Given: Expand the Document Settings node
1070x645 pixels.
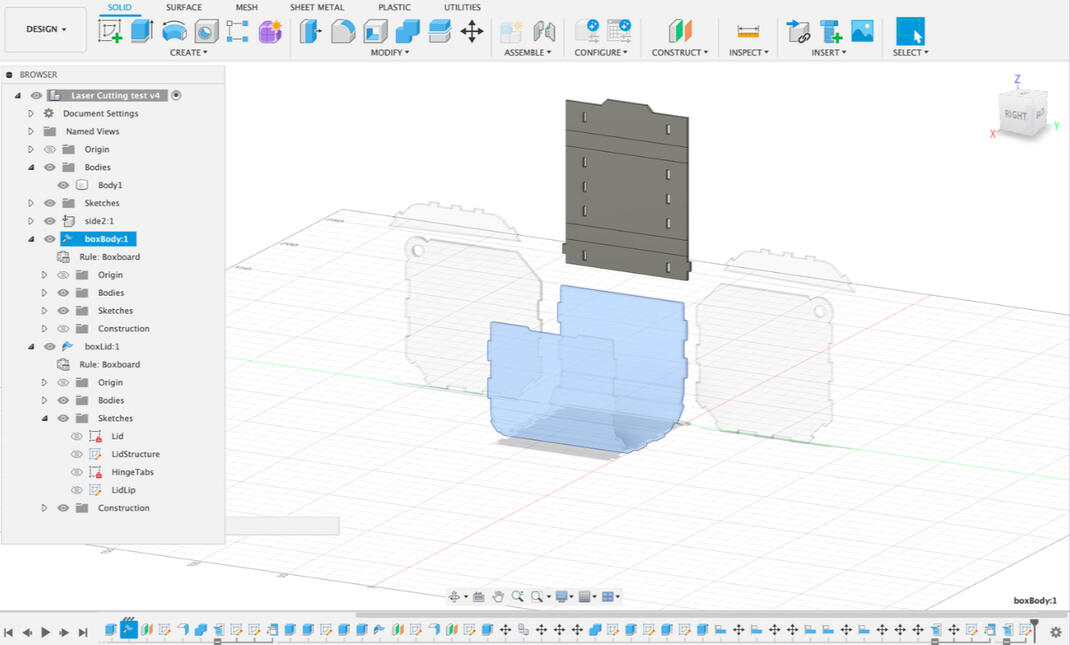Looking at the screenshot, I should [31, 113].
